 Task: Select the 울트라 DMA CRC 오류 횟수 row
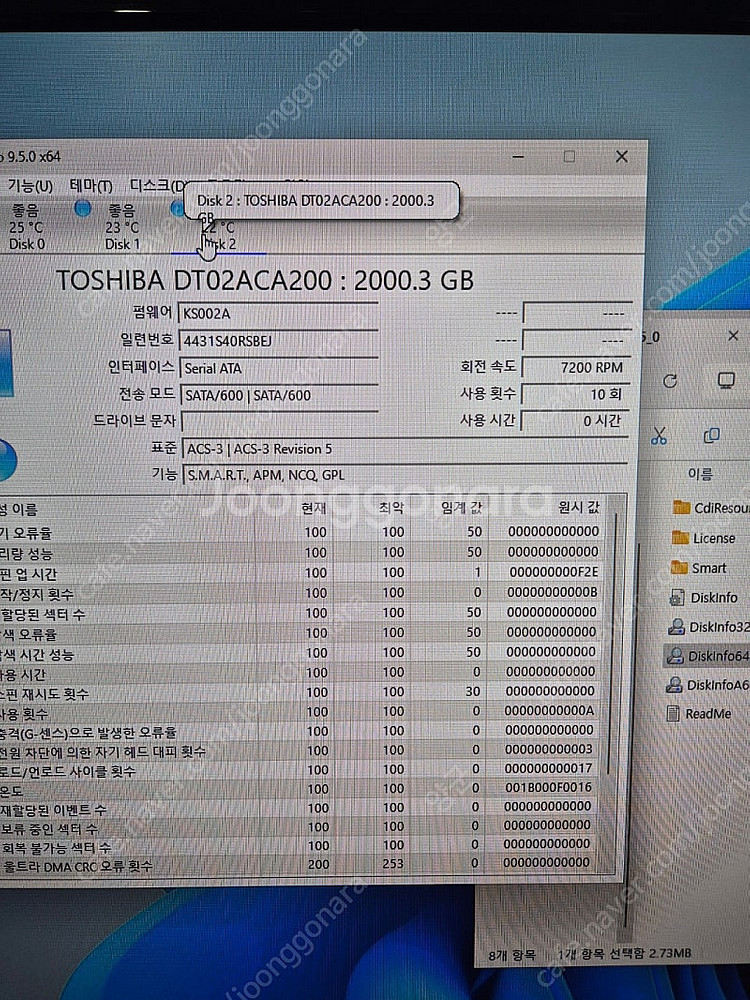tap(300, 864)
